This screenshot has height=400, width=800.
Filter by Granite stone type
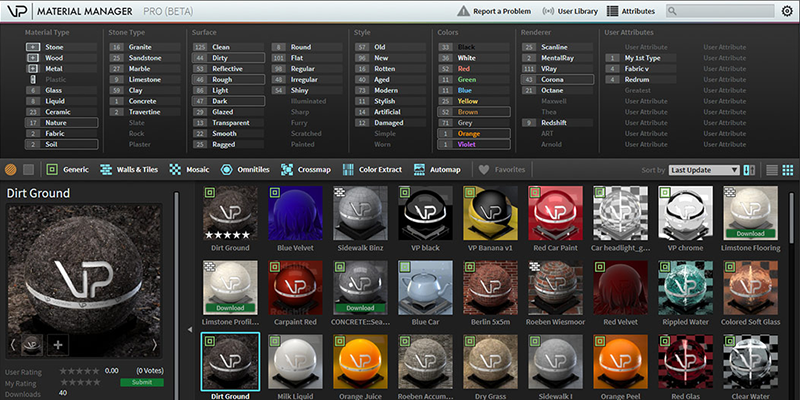click(144, 47)
